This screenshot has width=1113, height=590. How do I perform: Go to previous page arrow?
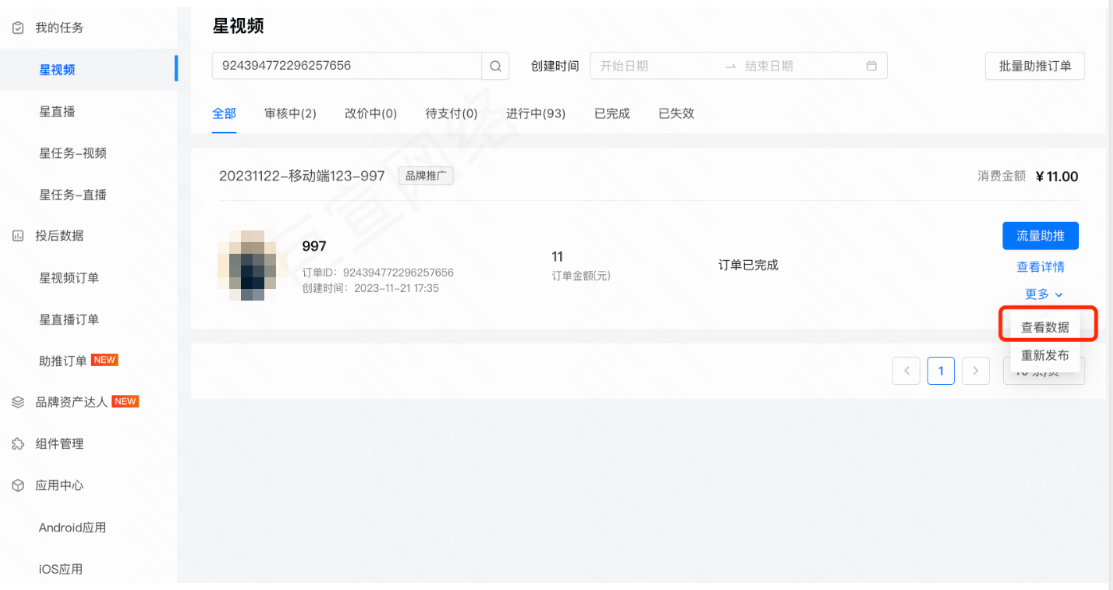(x=906, y=371)
